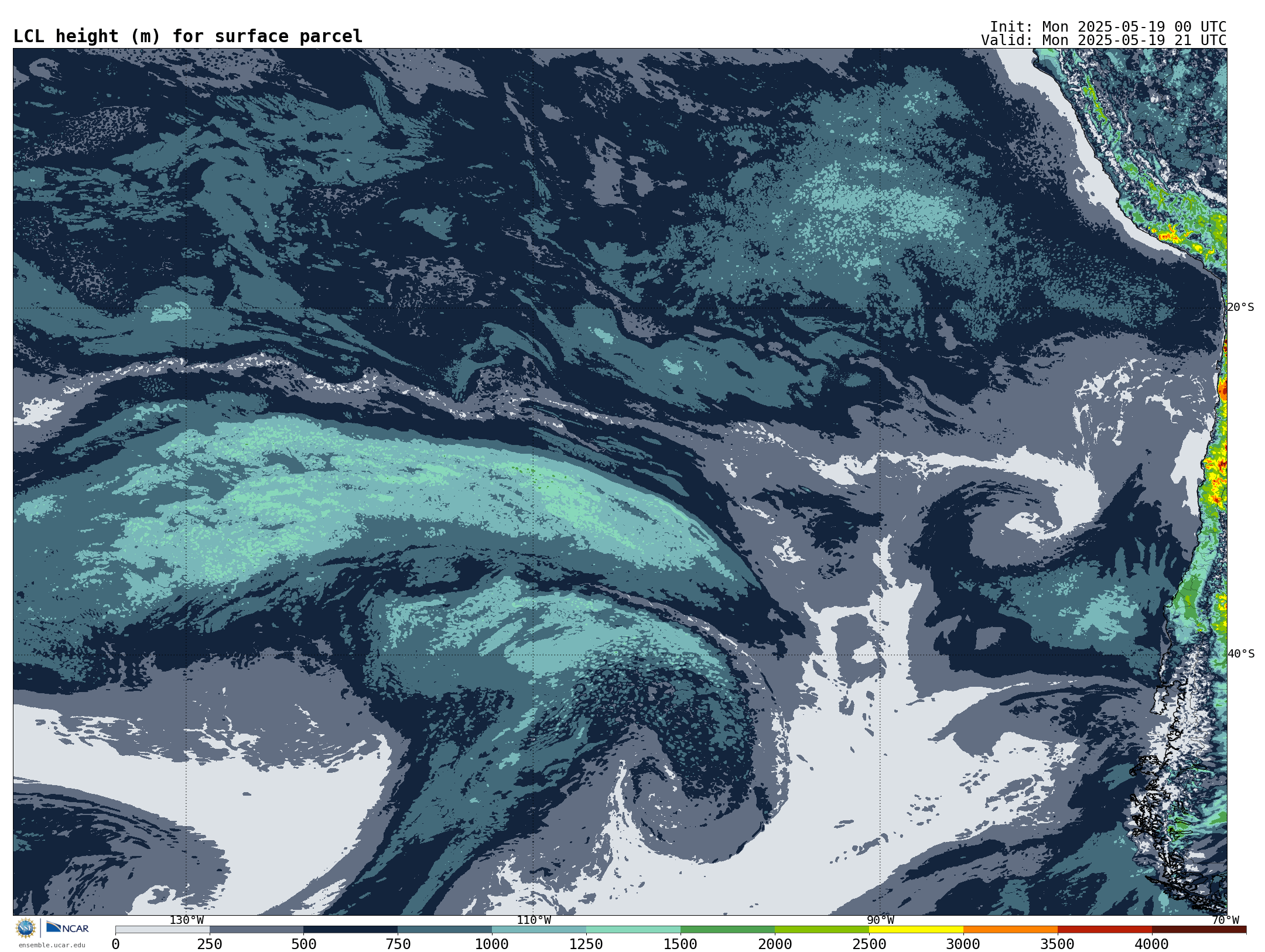Click the yellow 2500–3000 colorbar segment

pos(917,930)
